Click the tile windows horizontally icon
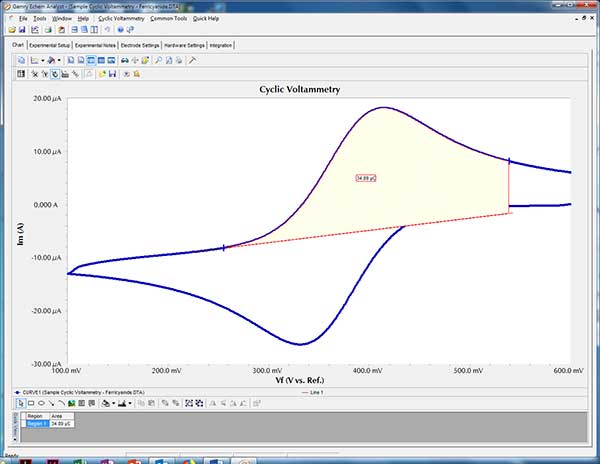Viewport: 600px width, 464px height. click(74, 29)
